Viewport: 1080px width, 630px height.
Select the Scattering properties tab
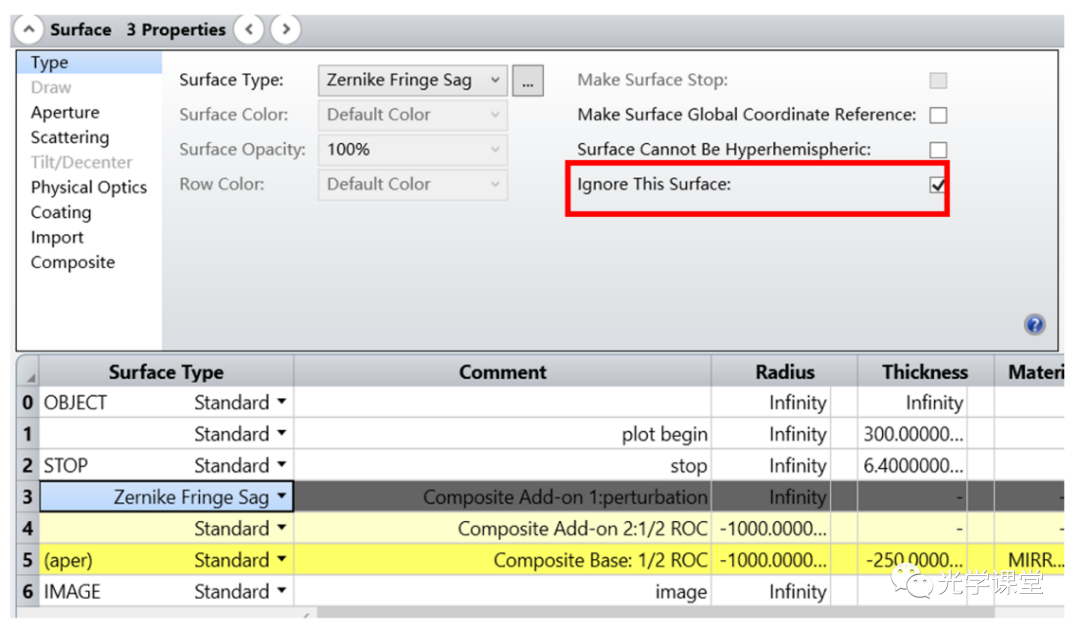click(x=70, y=138)
